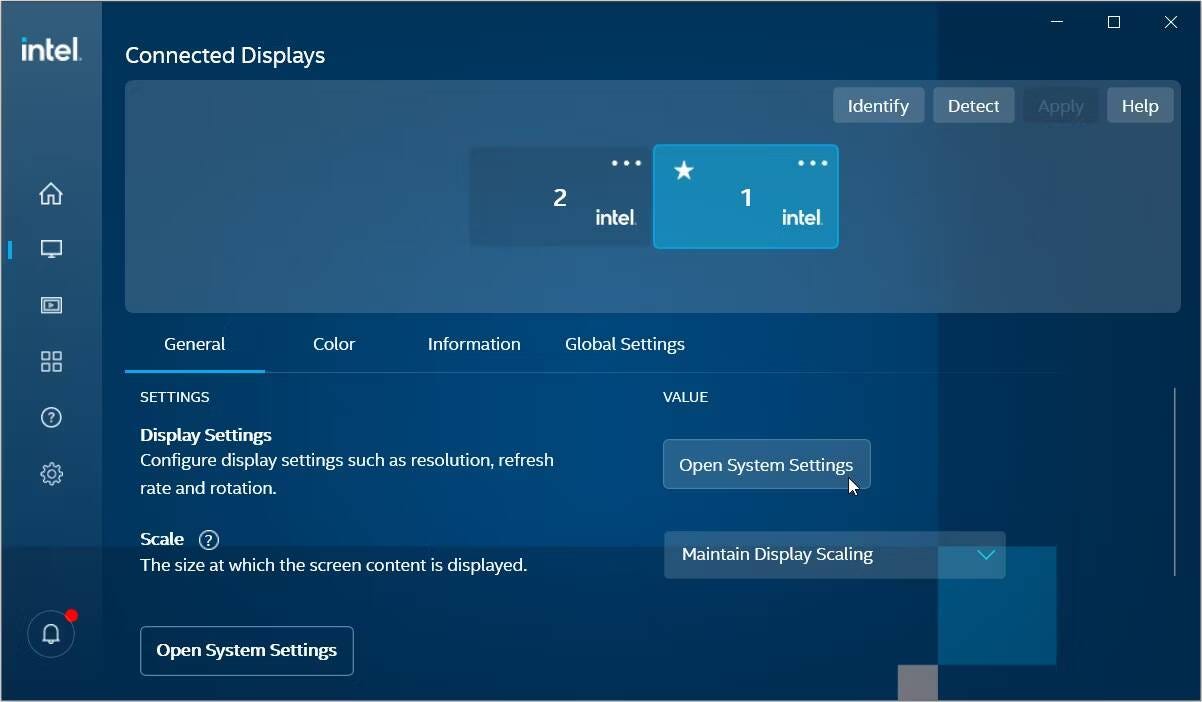Screen dimensions: 1202x702
Task: Open the Media section using the video icon
Action: tap(51, 305)
